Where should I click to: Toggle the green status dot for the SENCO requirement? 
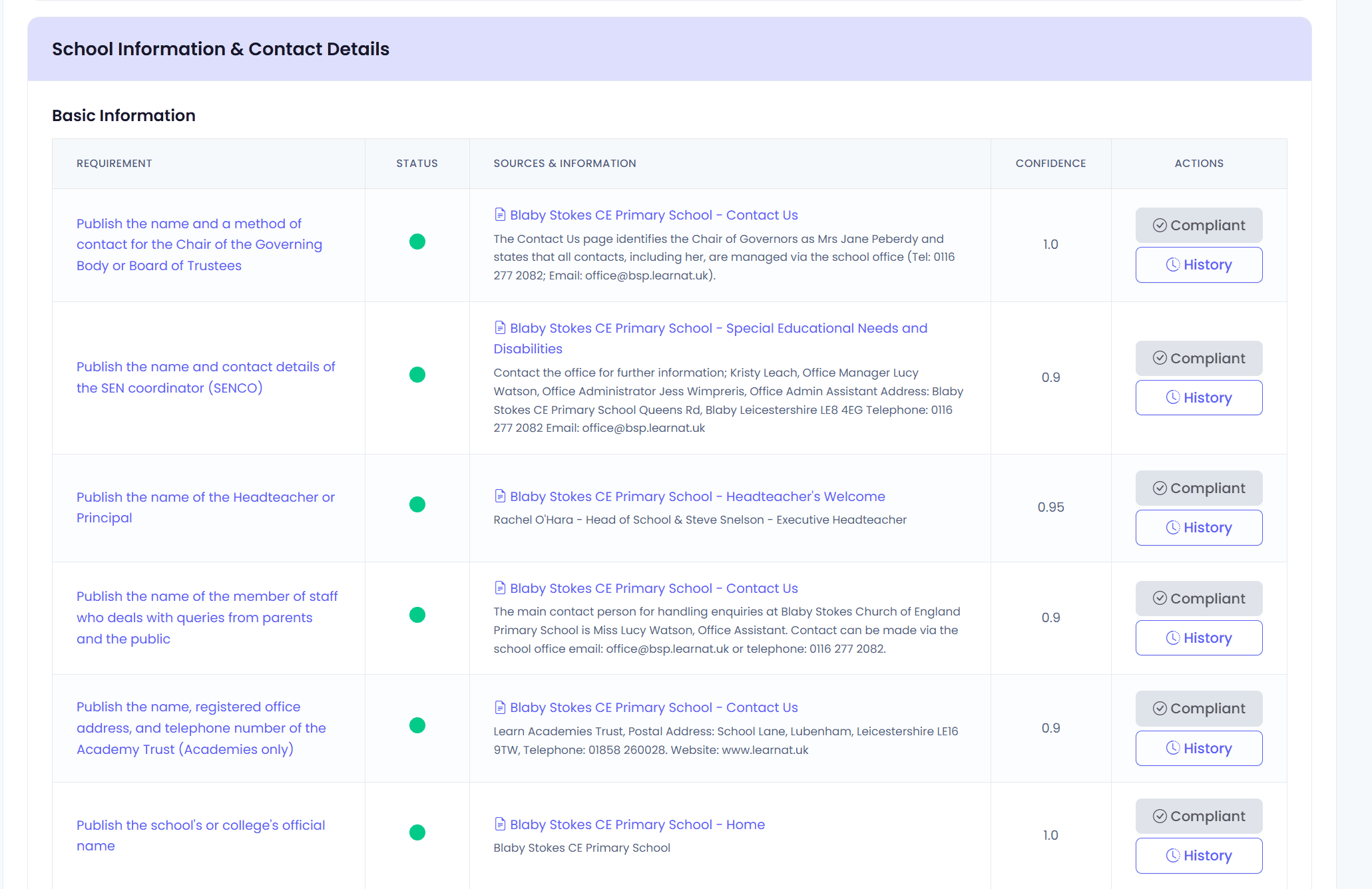(x=417, y=375)
